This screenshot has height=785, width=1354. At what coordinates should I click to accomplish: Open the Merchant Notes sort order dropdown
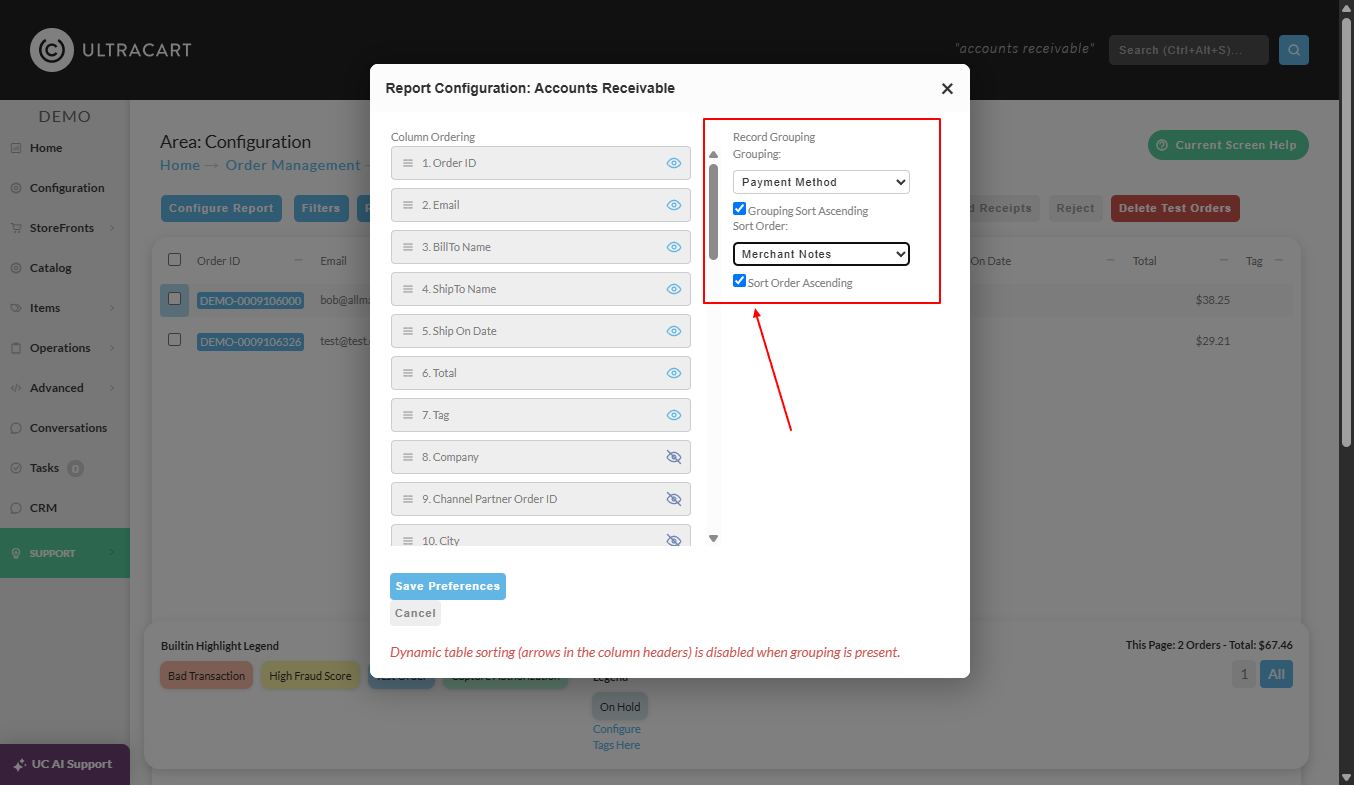tap(821, 254)
